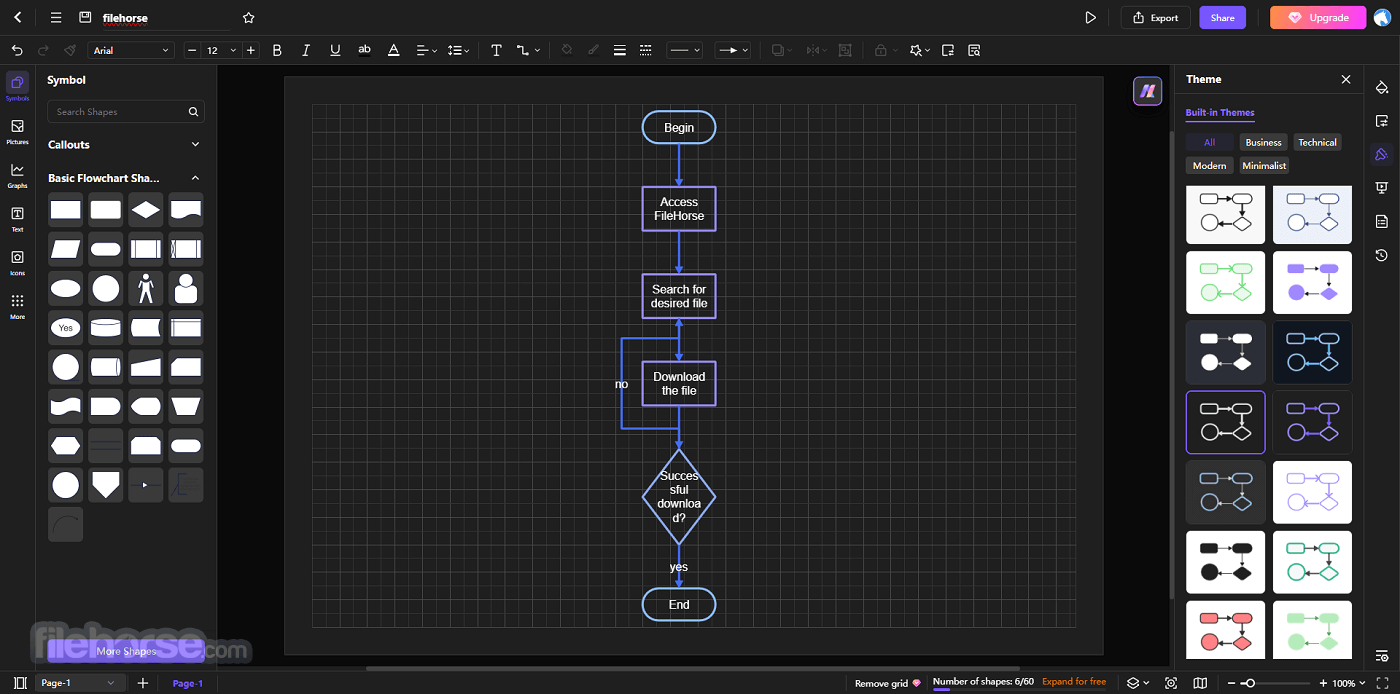Click the More Shapes button
1400x694 pixels.
pos(126,651)
